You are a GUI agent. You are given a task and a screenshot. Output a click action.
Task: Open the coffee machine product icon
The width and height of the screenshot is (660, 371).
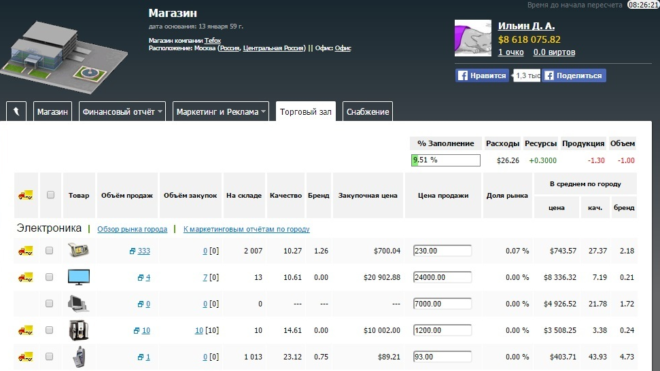point(79,330)
